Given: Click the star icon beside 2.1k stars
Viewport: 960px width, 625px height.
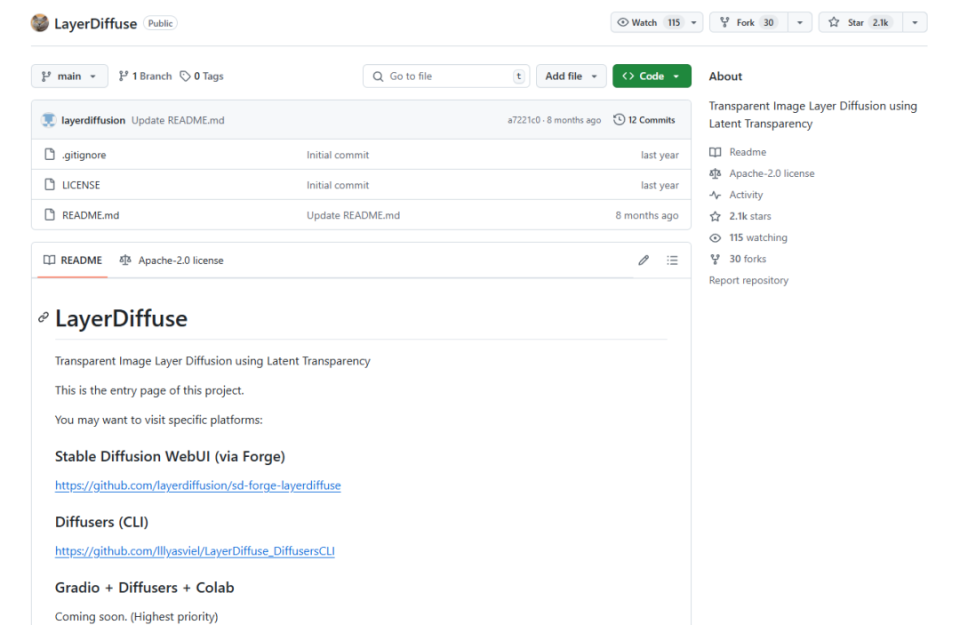Looking at the screenshot, I should pos(715,216).
